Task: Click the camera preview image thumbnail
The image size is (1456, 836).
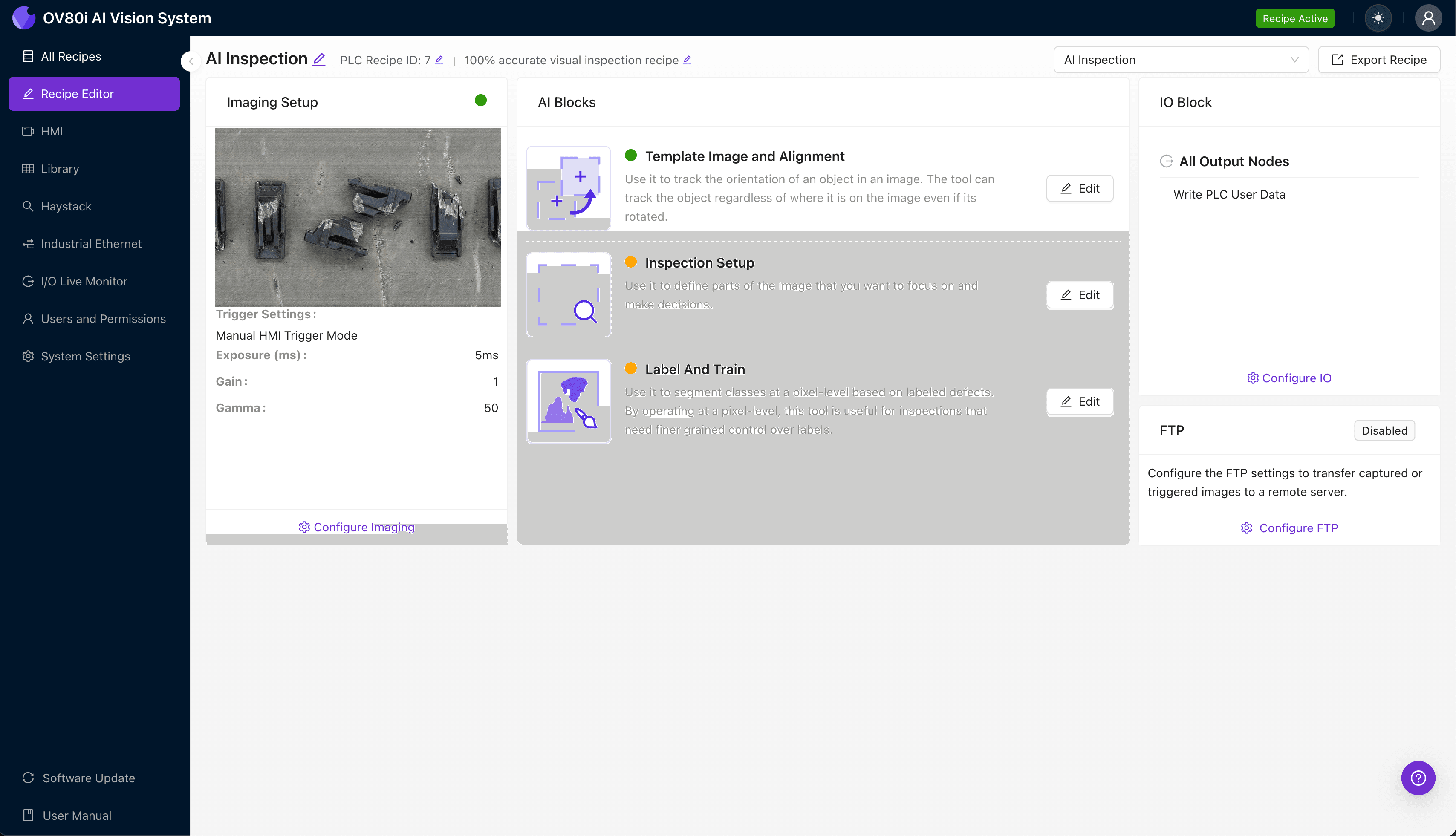Action: pyautogui.click(x=357, y=217)
